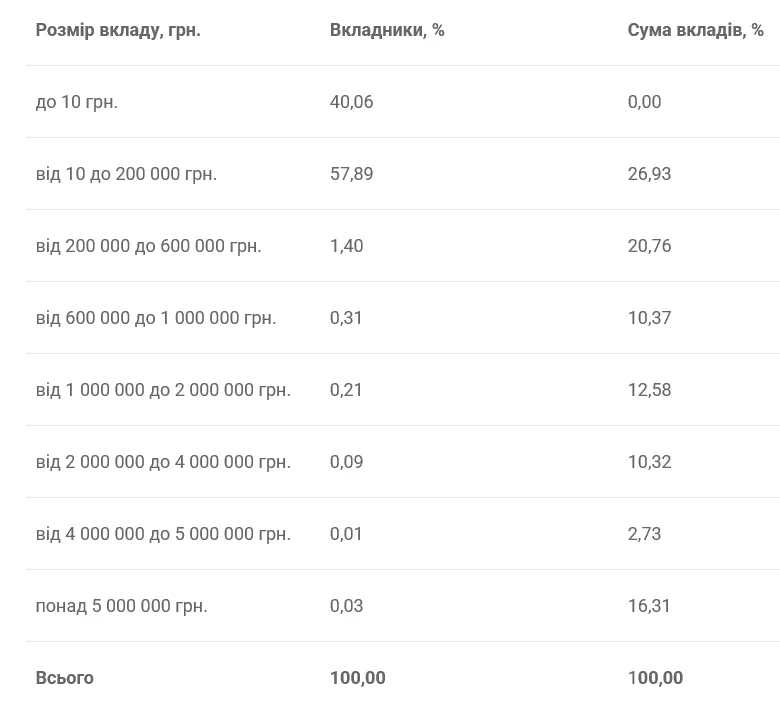Click the 'Сума вкладів, %' column header
780x704 pixels.
click(695, 30)
